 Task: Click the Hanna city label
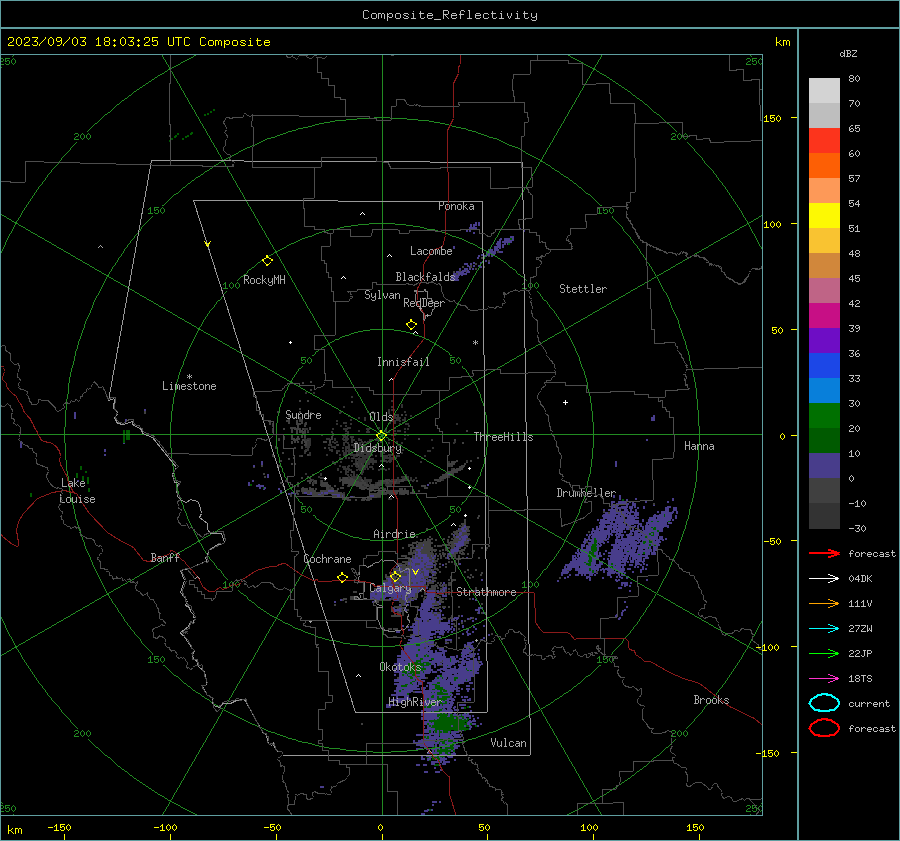click(699, 446)
